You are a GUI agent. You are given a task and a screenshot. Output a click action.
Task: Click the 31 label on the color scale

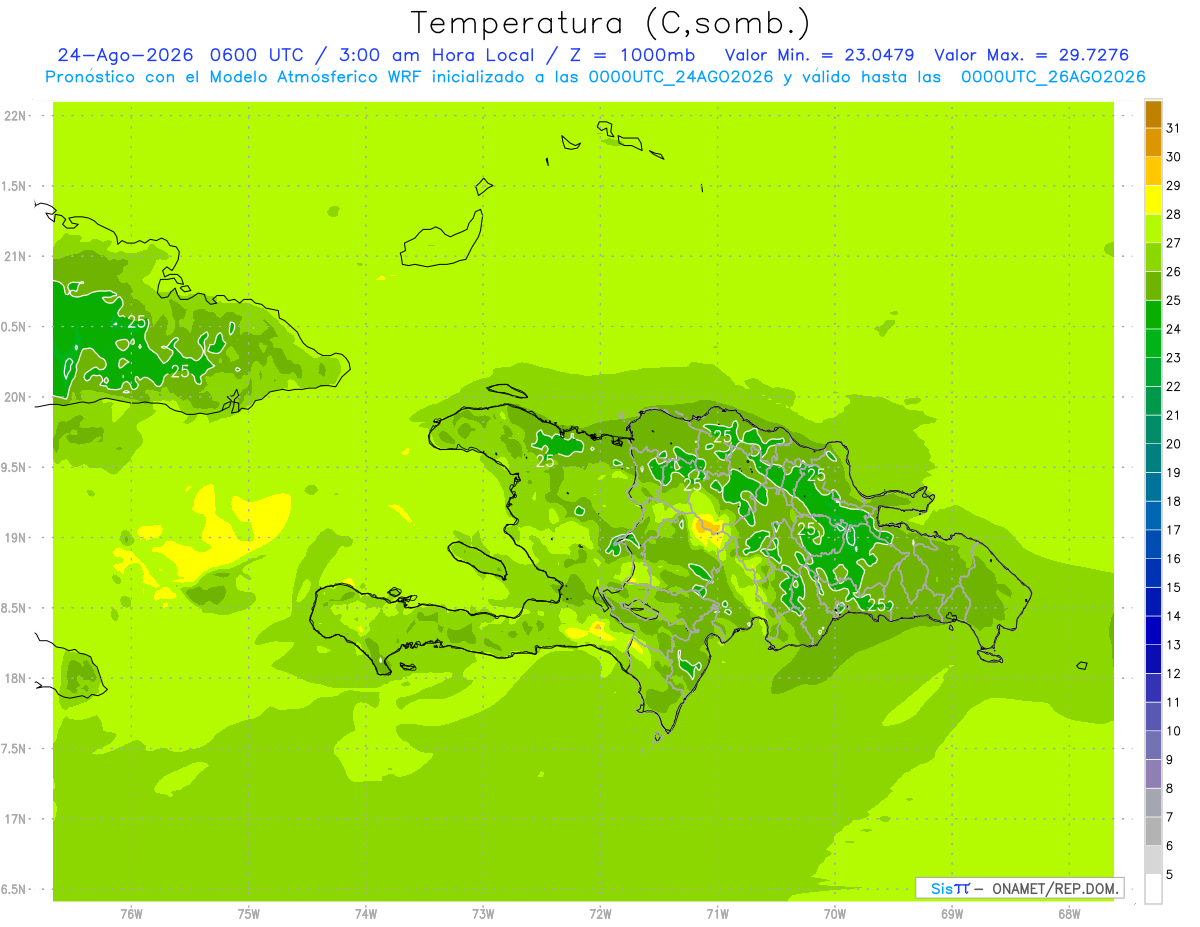tap(1173, 128)
